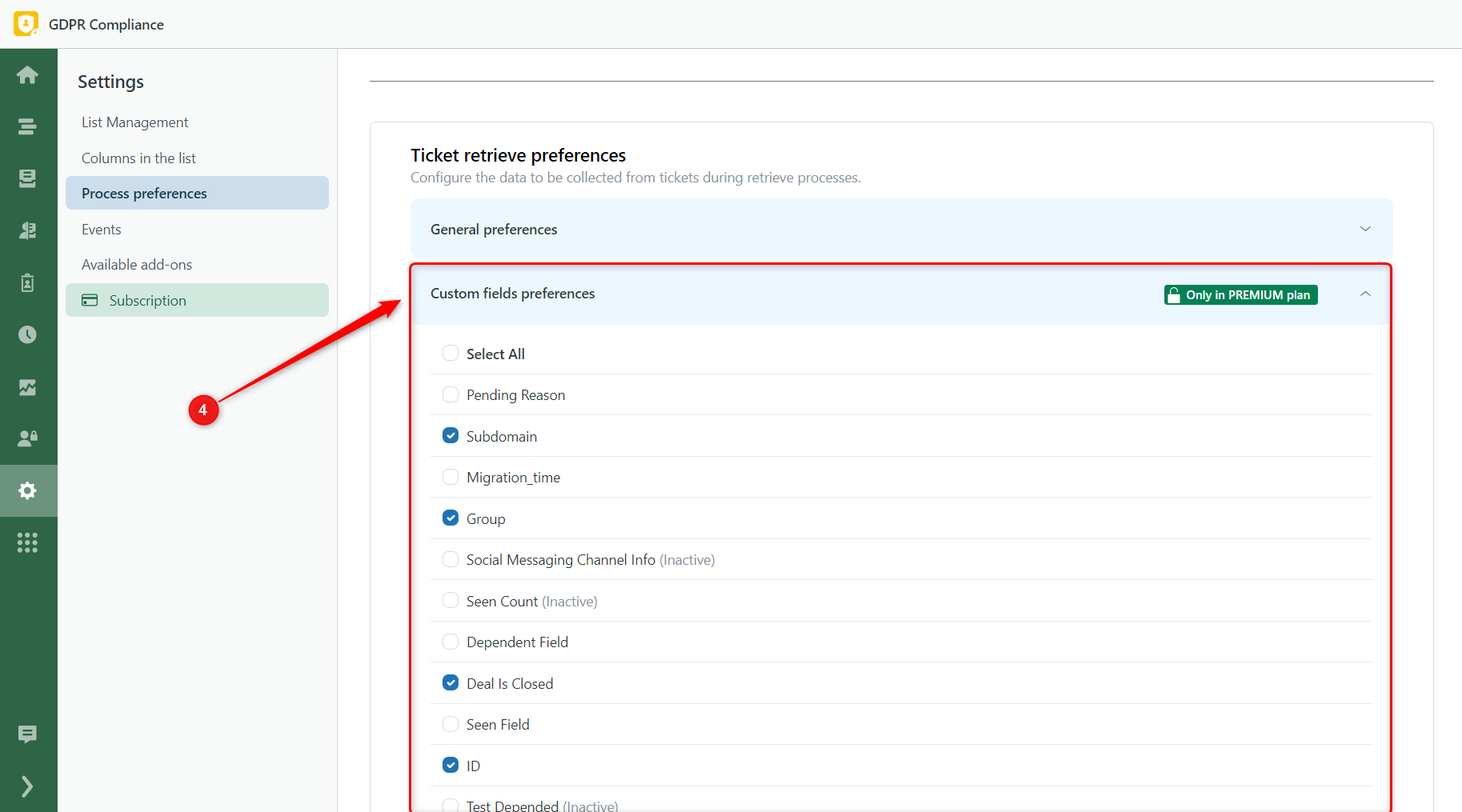
Task: Click the user lock icon in sidebar
Action: (27, 438)
